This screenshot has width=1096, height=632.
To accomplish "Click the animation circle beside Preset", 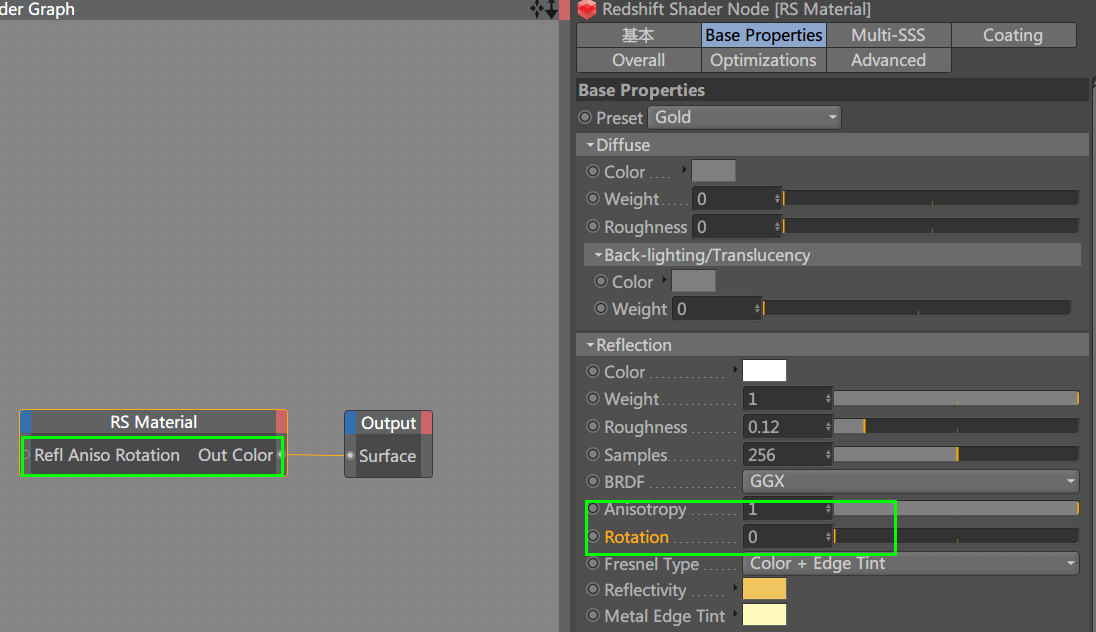I will coord(584,117).
